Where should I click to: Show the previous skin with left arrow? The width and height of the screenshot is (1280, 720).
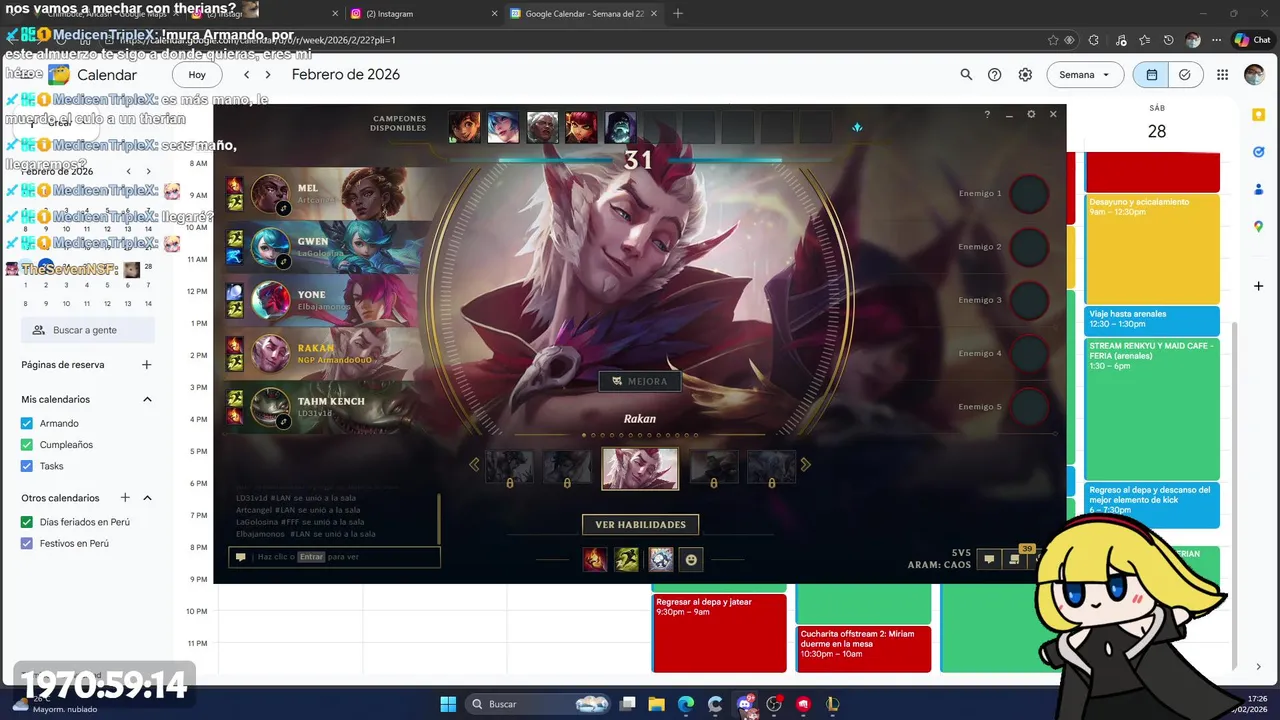tap(474, 464)
